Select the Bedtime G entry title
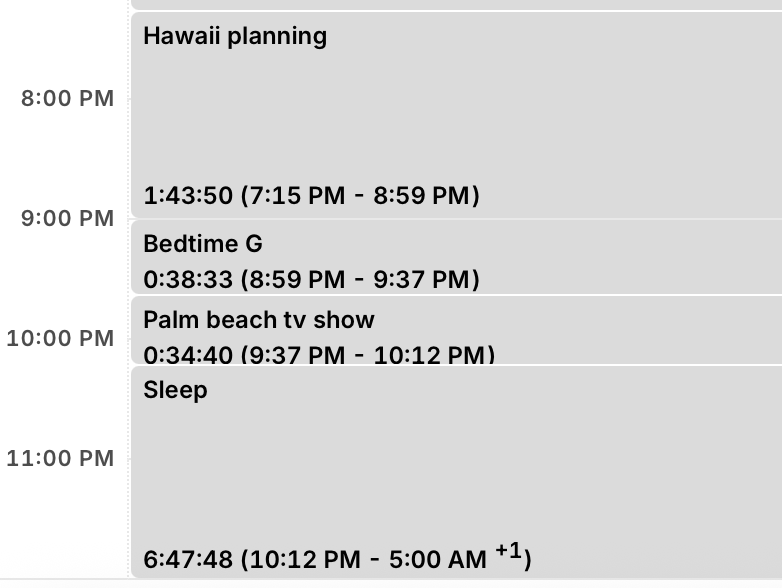 (x=203, y=244)
